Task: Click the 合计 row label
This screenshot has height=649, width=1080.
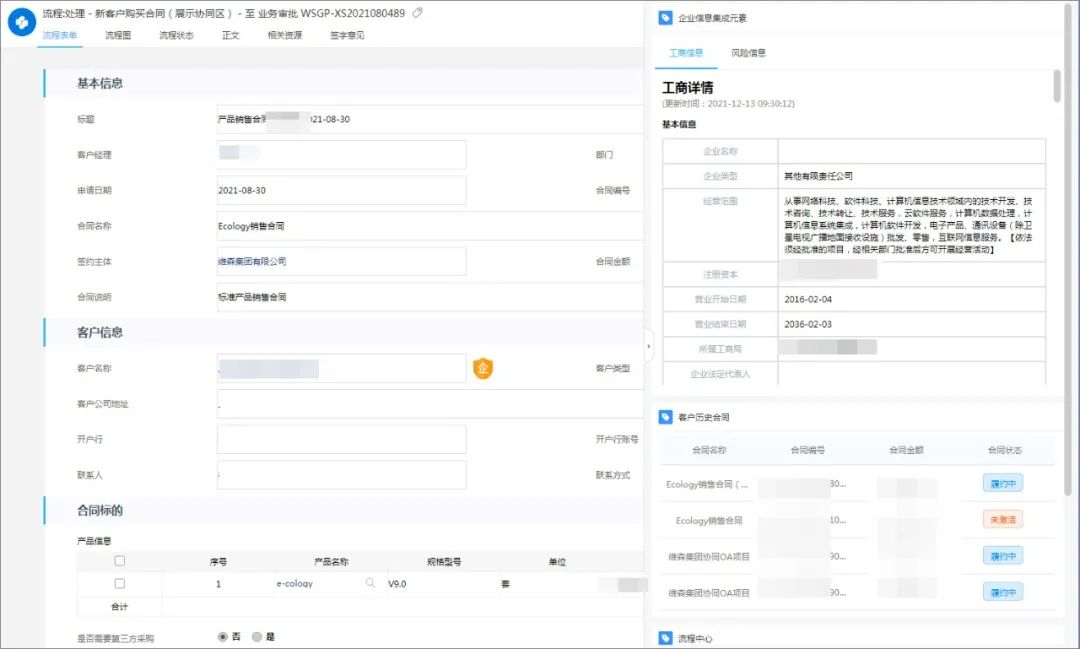Action: (x=119, y=606)
